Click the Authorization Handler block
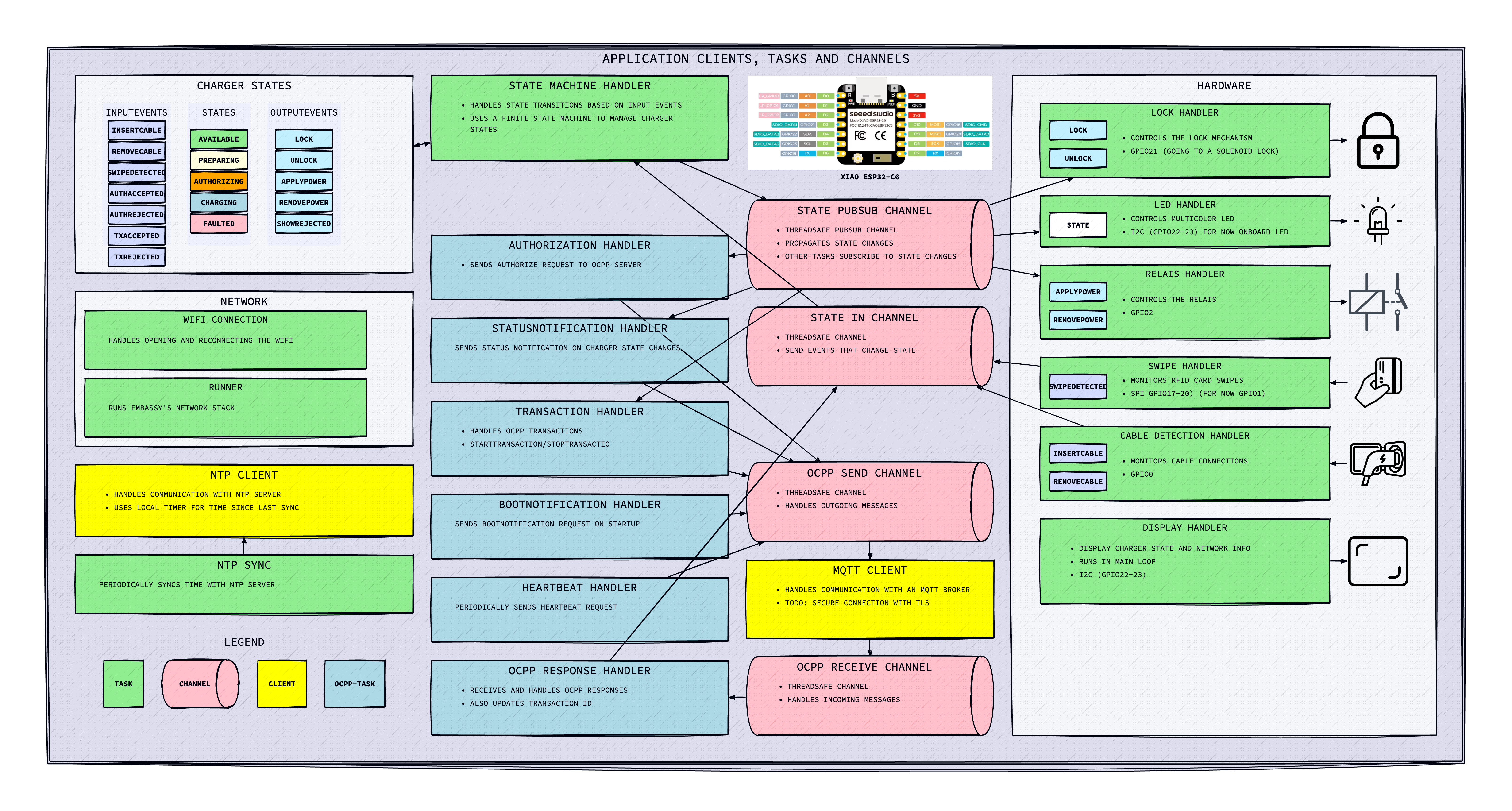The image size is (1512, 811). 579,268
